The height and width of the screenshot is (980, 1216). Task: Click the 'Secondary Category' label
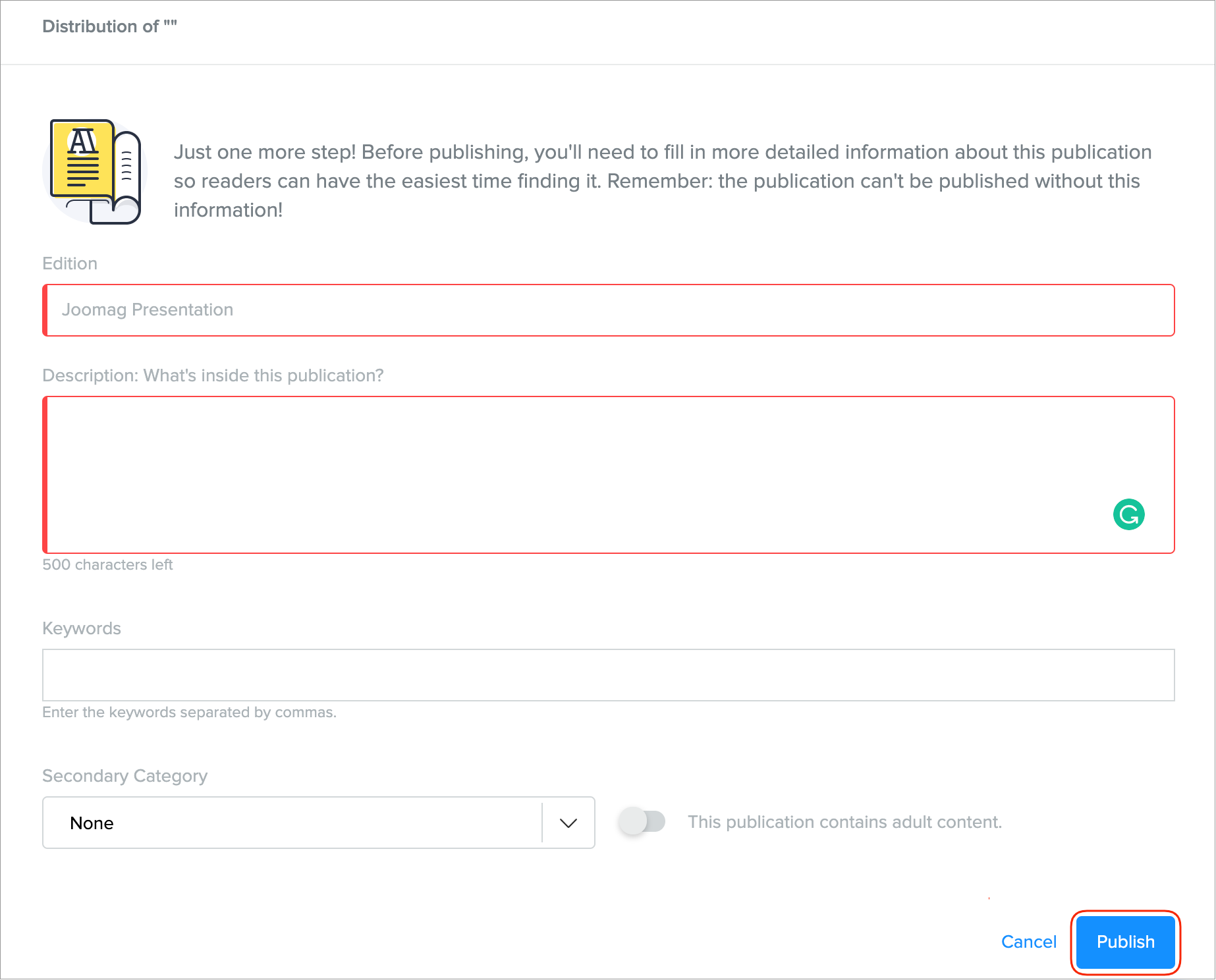click(x=124, y=776)
